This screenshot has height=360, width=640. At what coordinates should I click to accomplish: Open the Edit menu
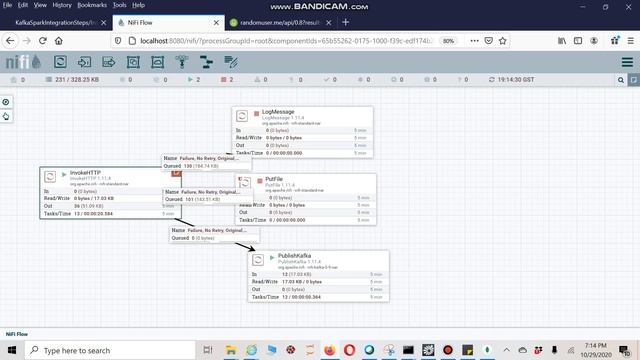point(23,5)
